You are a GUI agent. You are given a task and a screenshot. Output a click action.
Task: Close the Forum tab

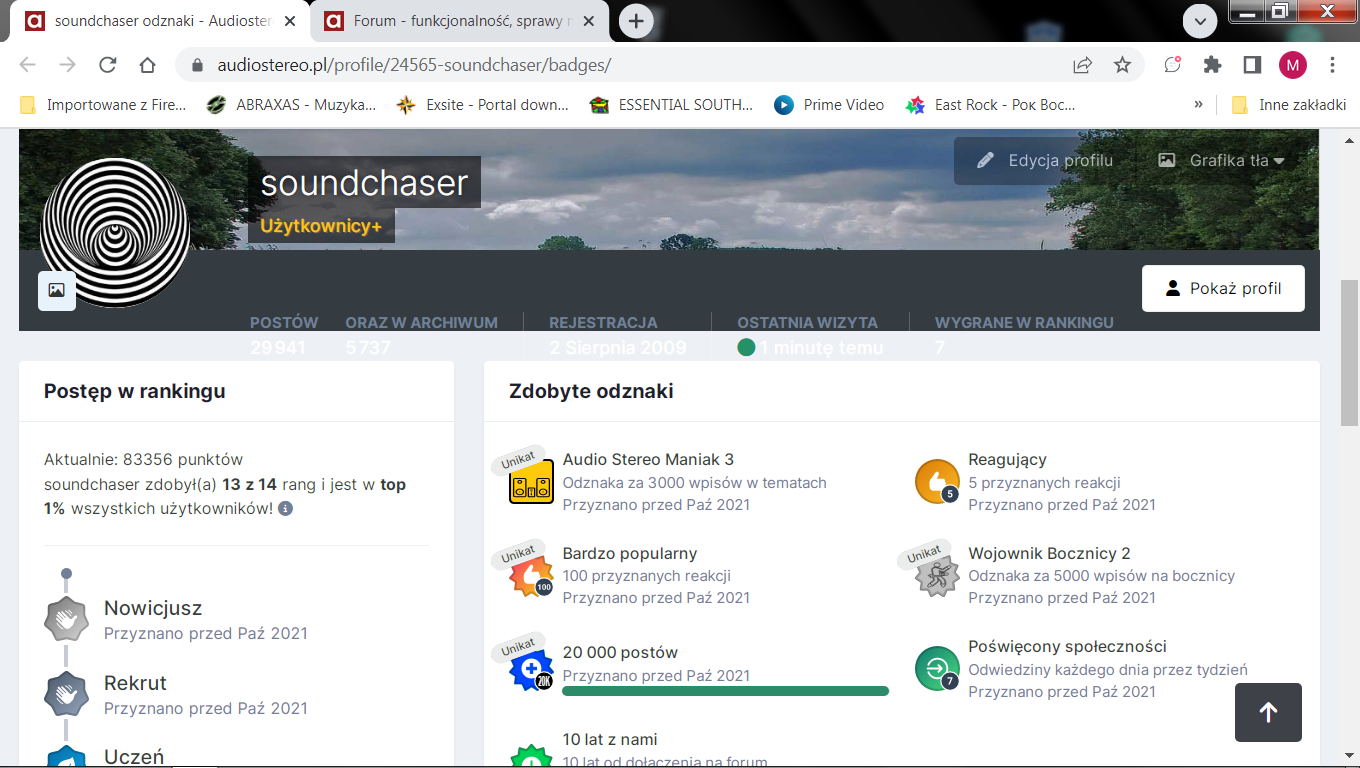[590, 21]
